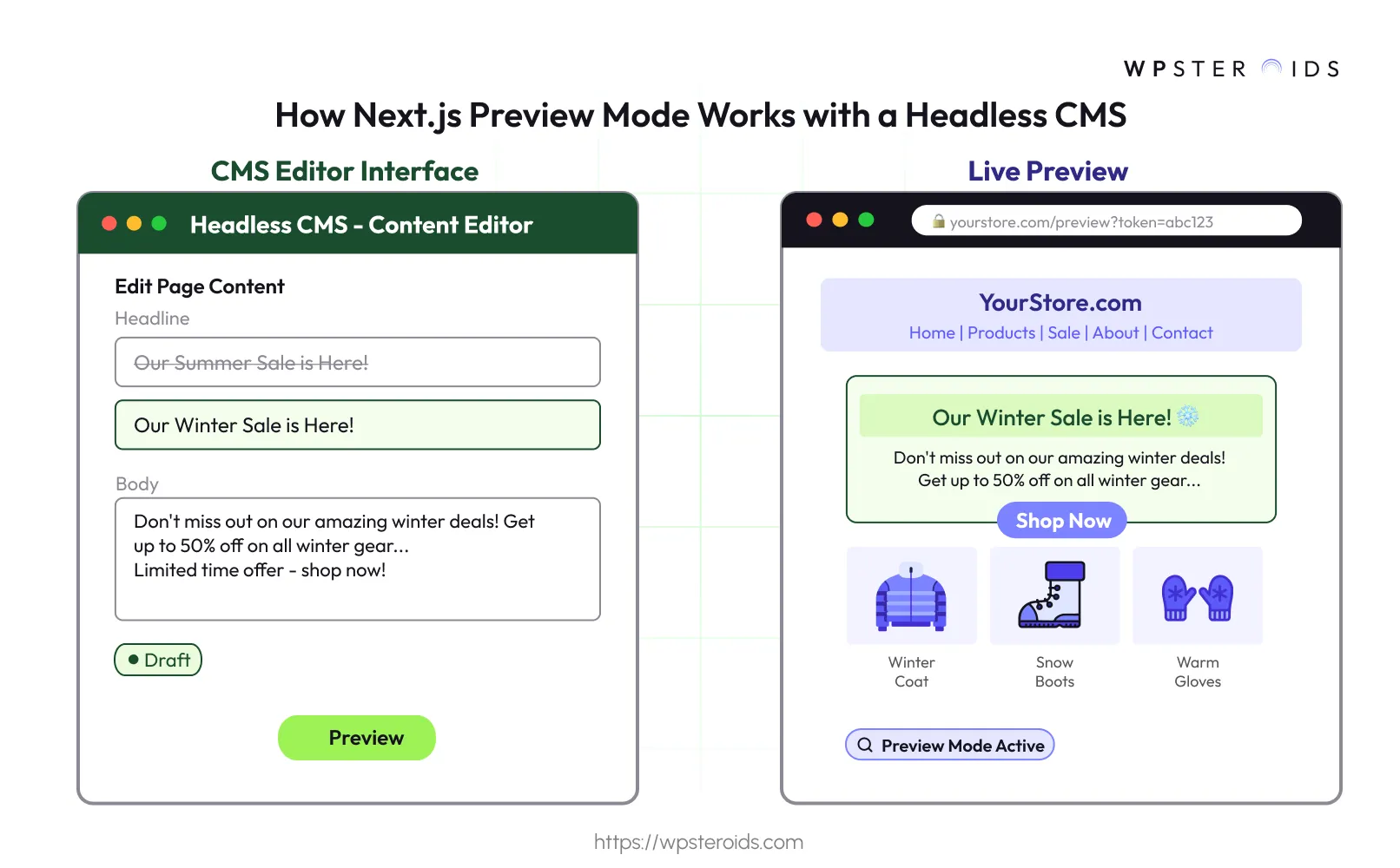Open the Body content editor box
This screenshot has height=868, width=1400.
pyautogui.click(x=357, y=558)
